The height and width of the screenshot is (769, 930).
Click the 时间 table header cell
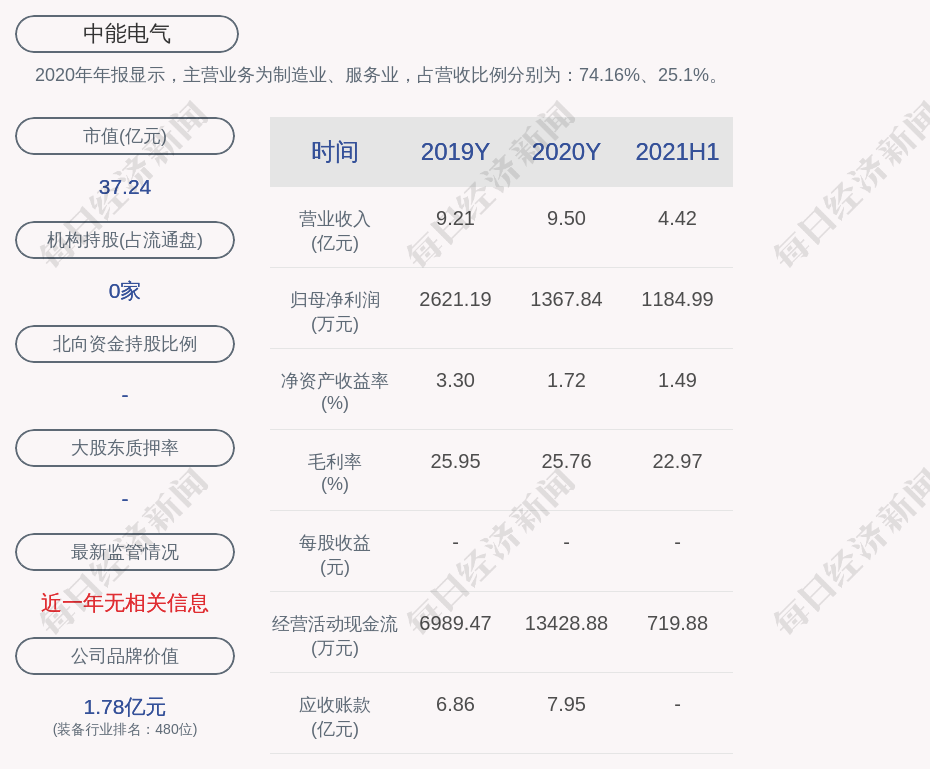[335, 152]
